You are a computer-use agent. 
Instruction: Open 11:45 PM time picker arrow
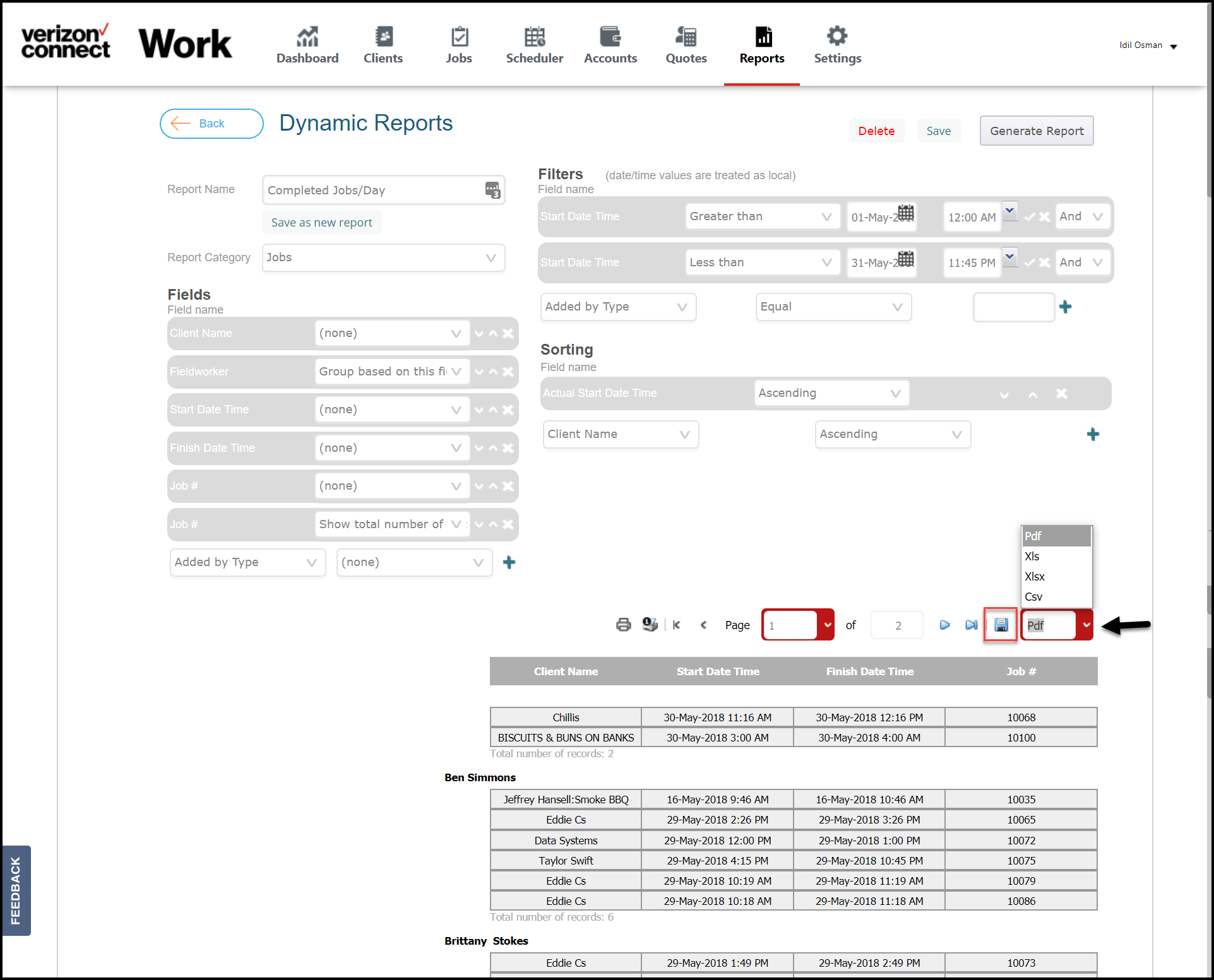(x=1010, y=257)
